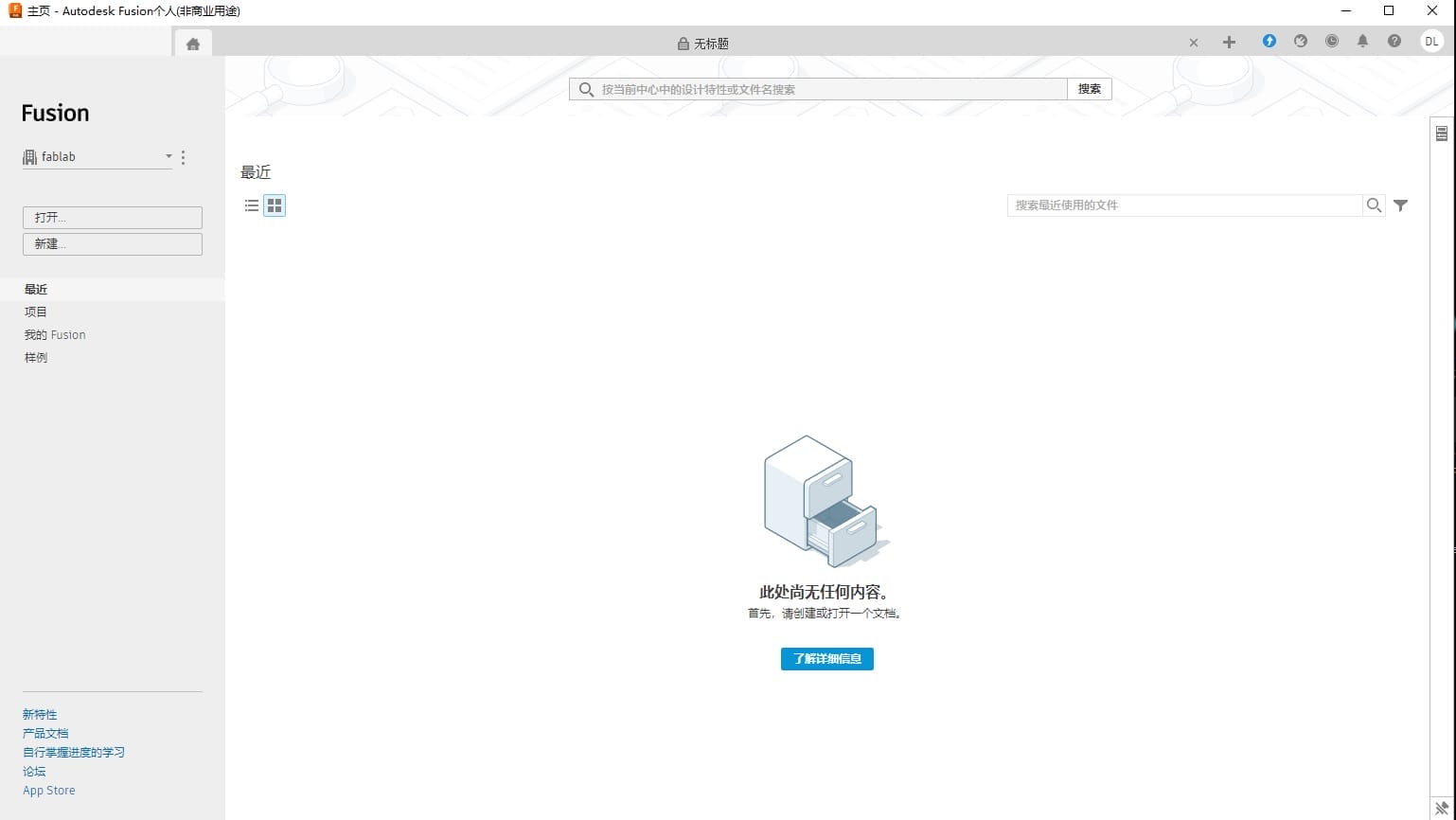Open the job status clock icon
Screen dimensions: 1456x820
1332,41
